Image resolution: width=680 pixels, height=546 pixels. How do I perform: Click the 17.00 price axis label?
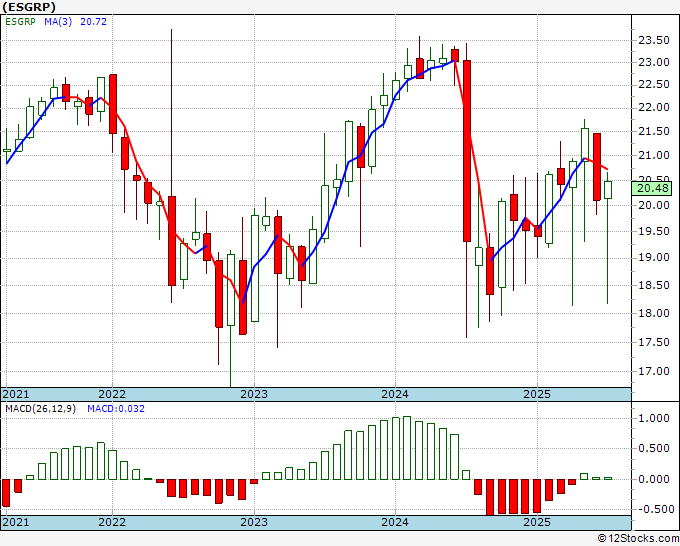click(654, 371)
